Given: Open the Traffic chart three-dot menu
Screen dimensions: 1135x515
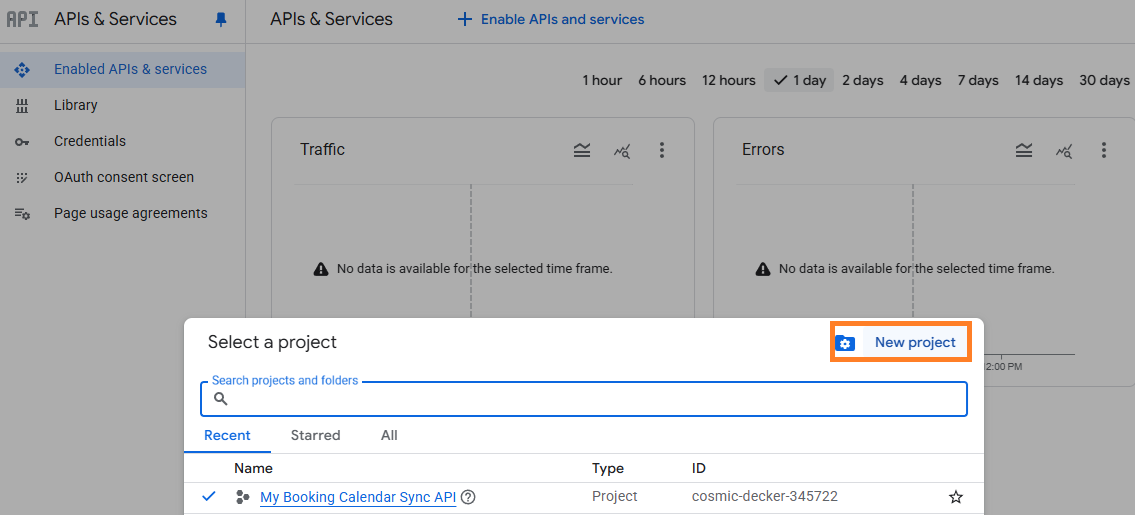Looking at the screenshot, I should pyautogui.click(x=662, y=150).
